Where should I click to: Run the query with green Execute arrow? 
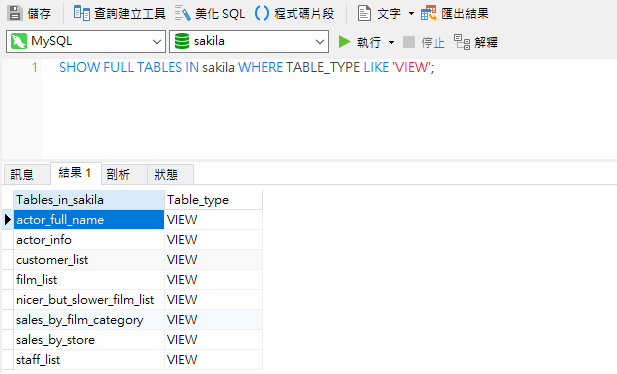(344, 41)
